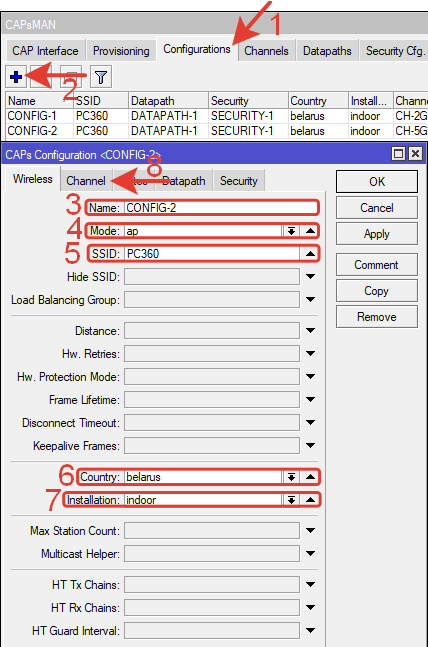Viewport: 428px width, 647px height.
Task: Click the OK button
Action: point(377,182)
